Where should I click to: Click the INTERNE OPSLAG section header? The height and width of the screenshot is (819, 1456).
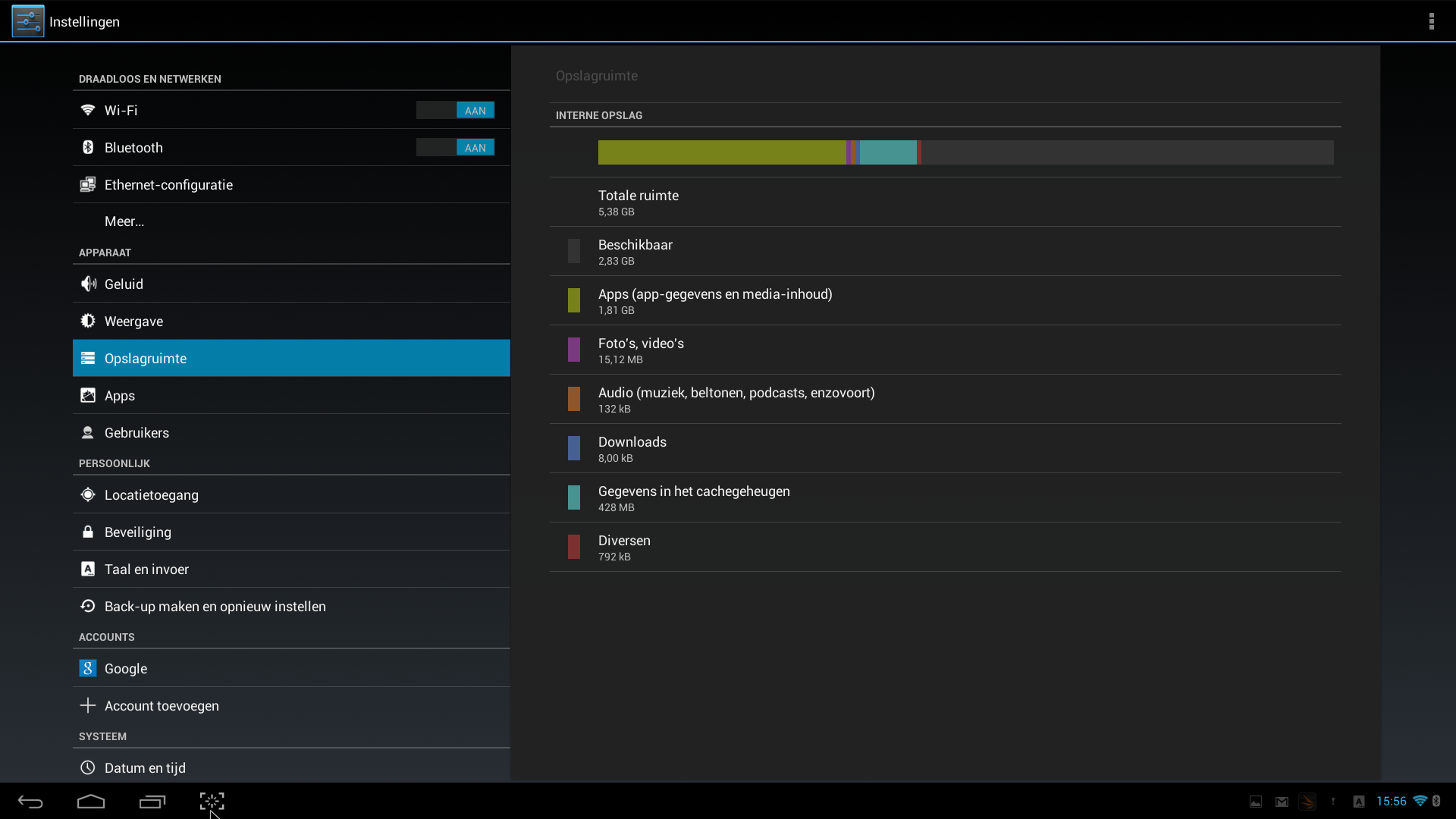pyautogui.click(x=599, y=115)
